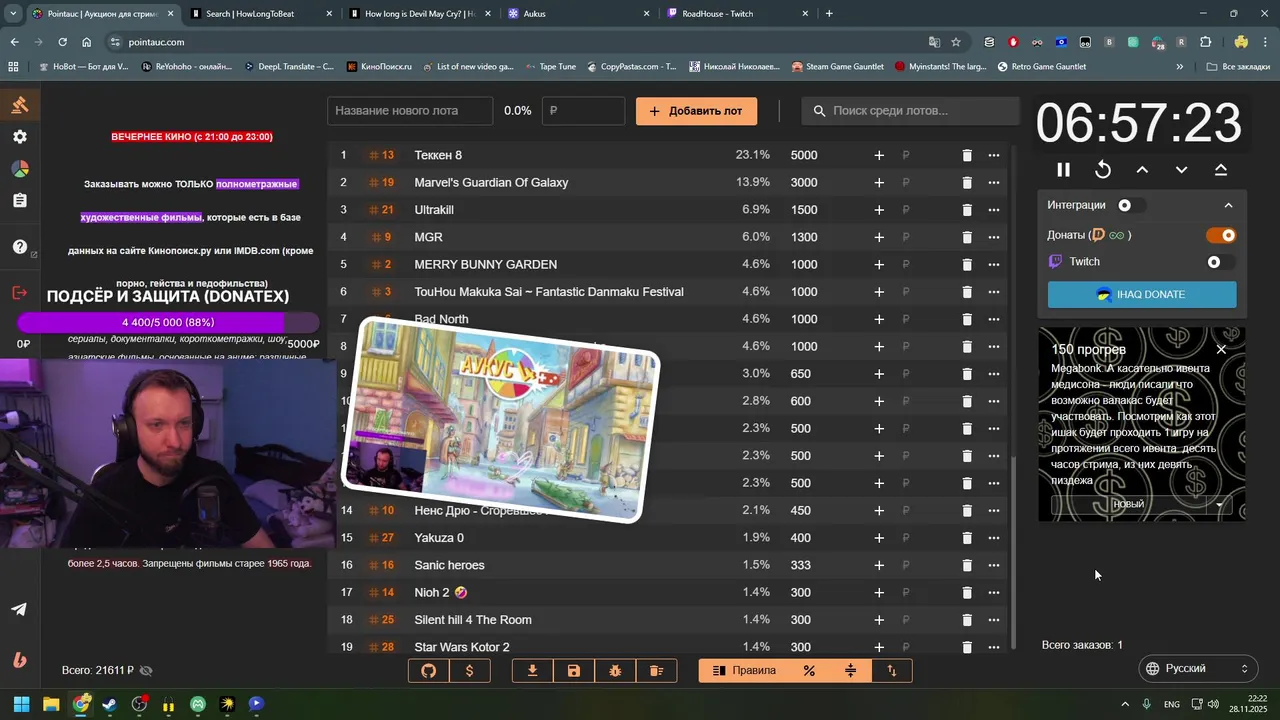Delete the Теккен 8 lot
This screenshot has height=720, width=1280.
tap(967, 155)
